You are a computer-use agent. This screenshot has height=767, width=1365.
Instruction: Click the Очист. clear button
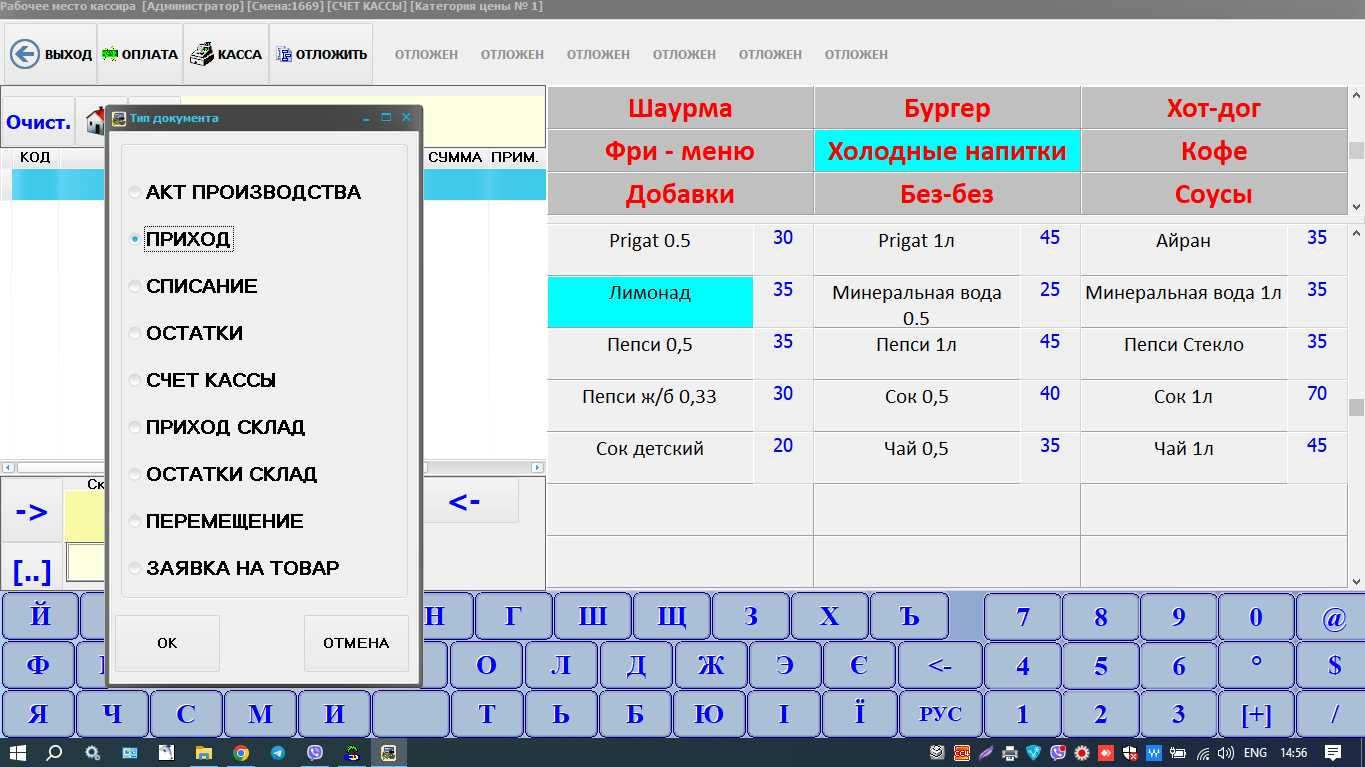[38, 123]
